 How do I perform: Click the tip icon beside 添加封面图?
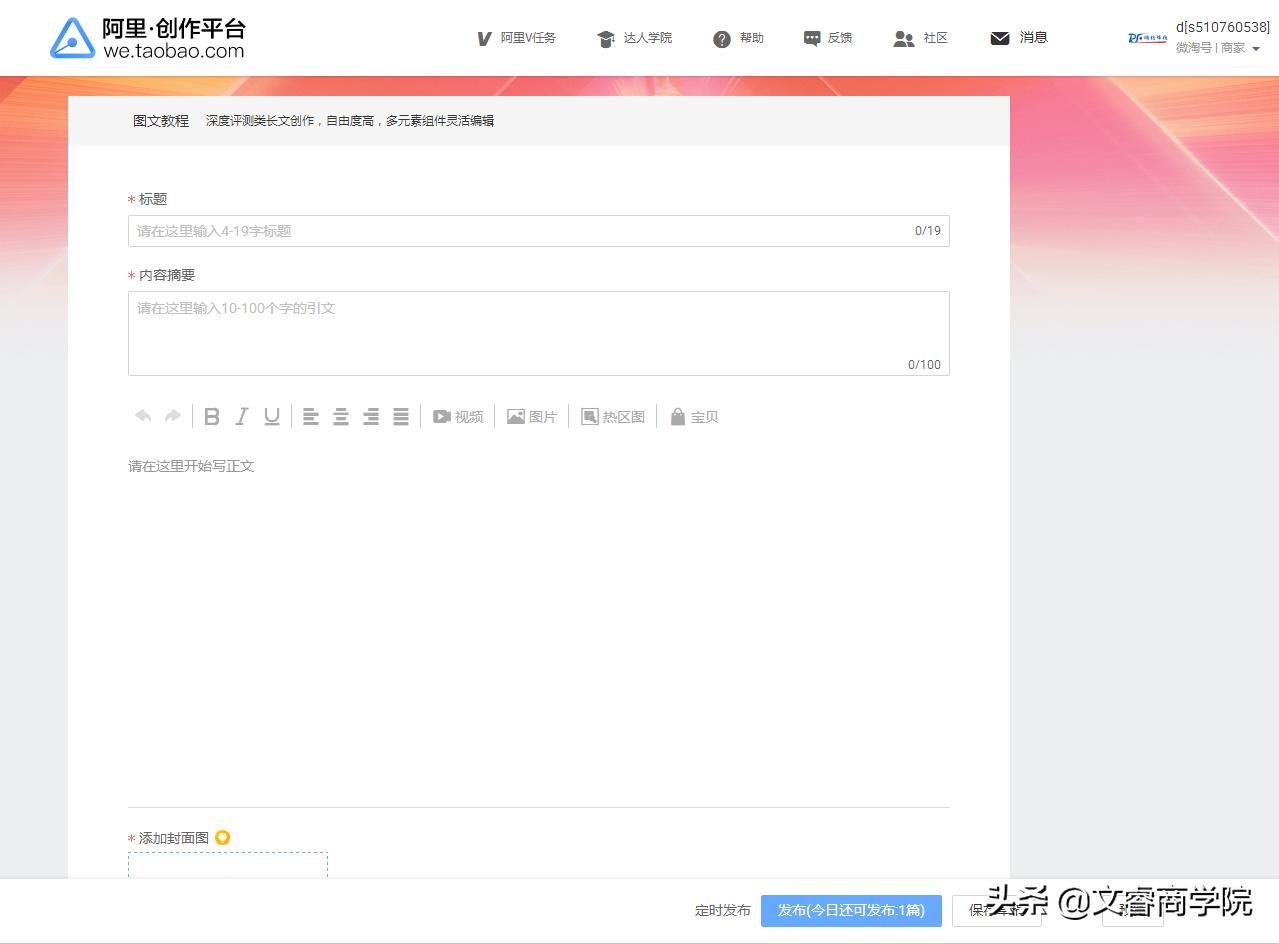tap(222, 837)
